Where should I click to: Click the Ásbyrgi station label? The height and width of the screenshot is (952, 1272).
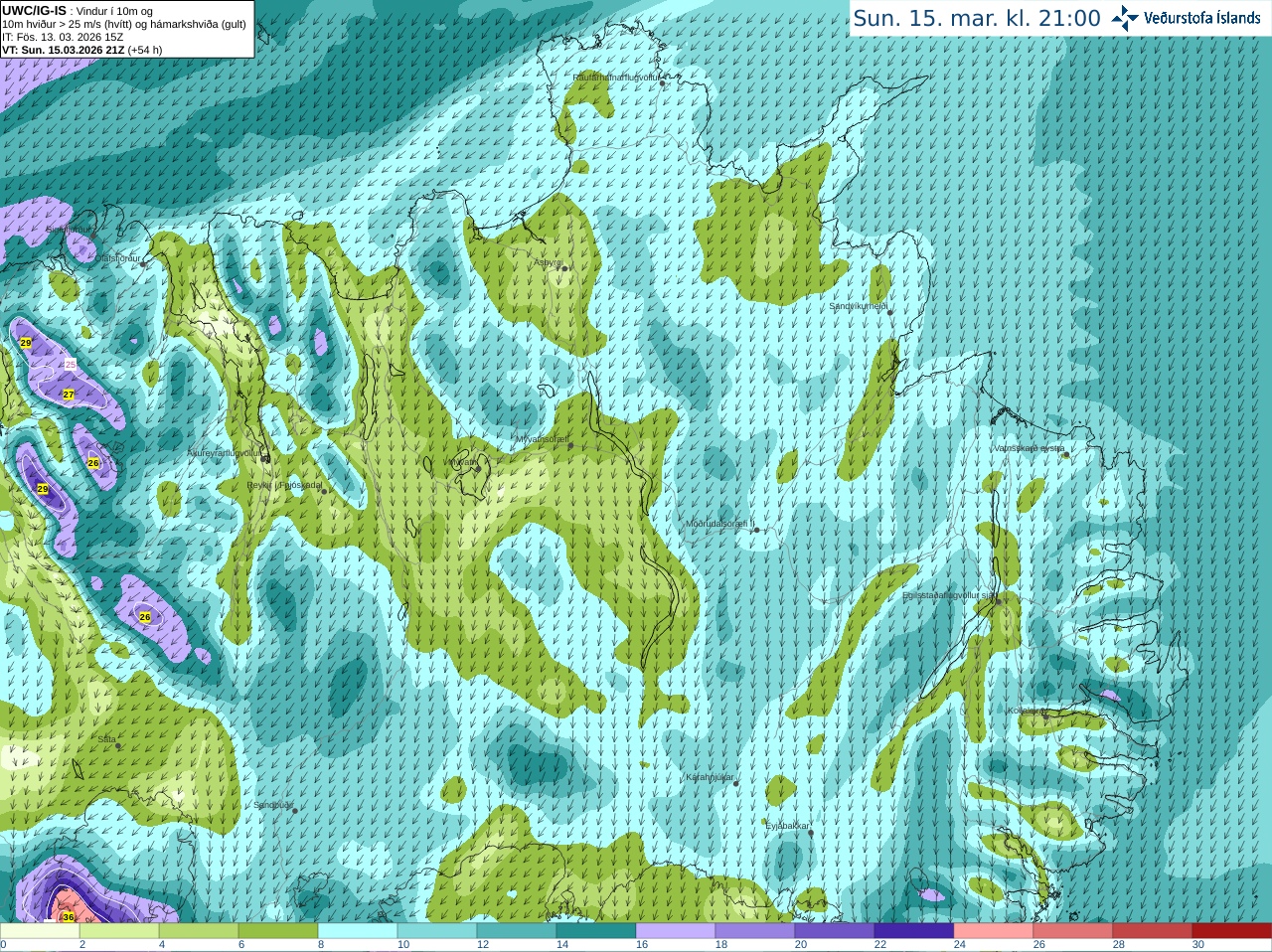point(548,262)
